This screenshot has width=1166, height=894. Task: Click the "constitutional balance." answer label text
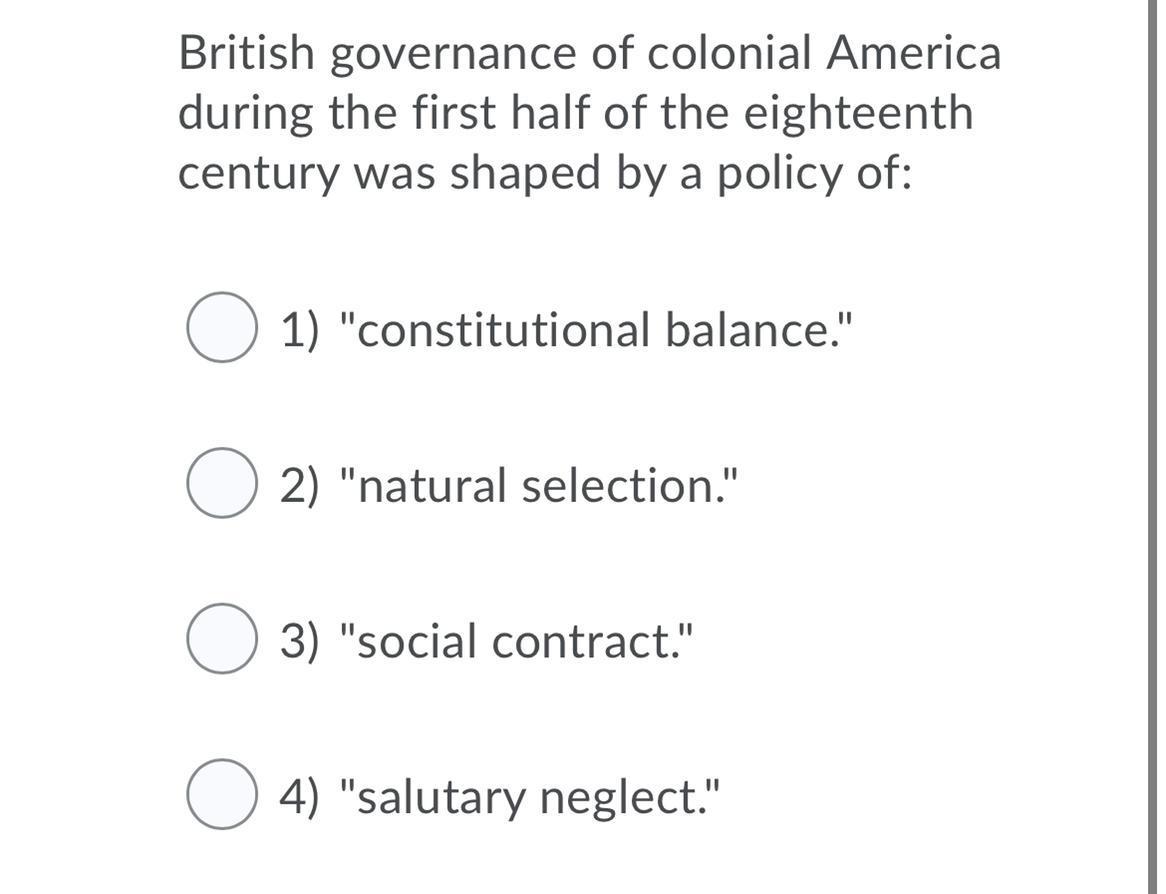[597, 330]
